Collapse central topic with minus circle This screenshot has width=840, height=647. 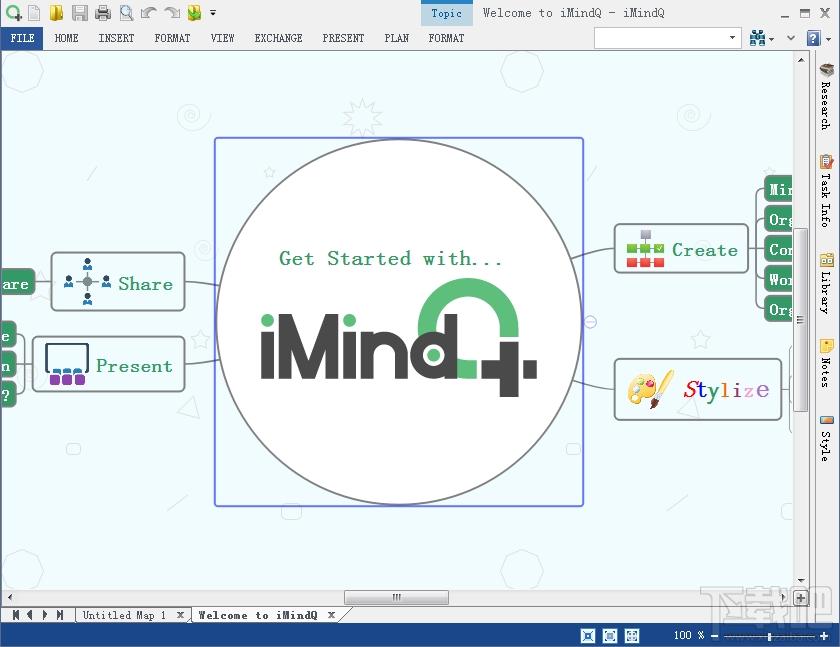click(590, 322)
